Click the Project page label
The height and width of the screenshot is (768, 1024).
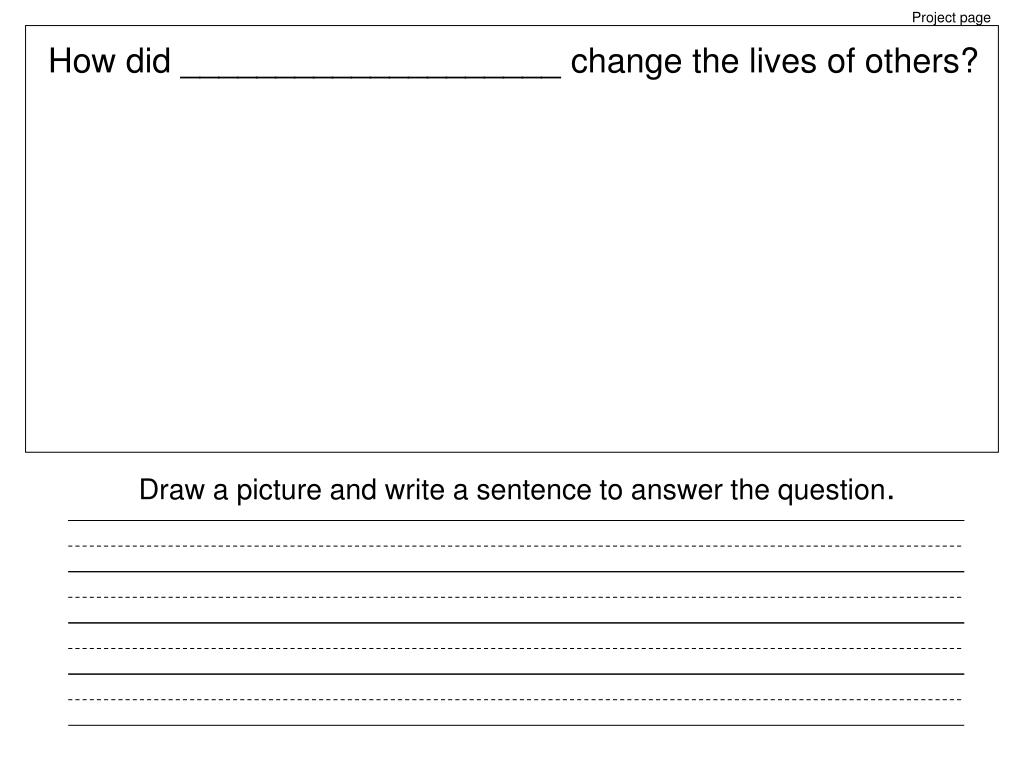point(951,18)
